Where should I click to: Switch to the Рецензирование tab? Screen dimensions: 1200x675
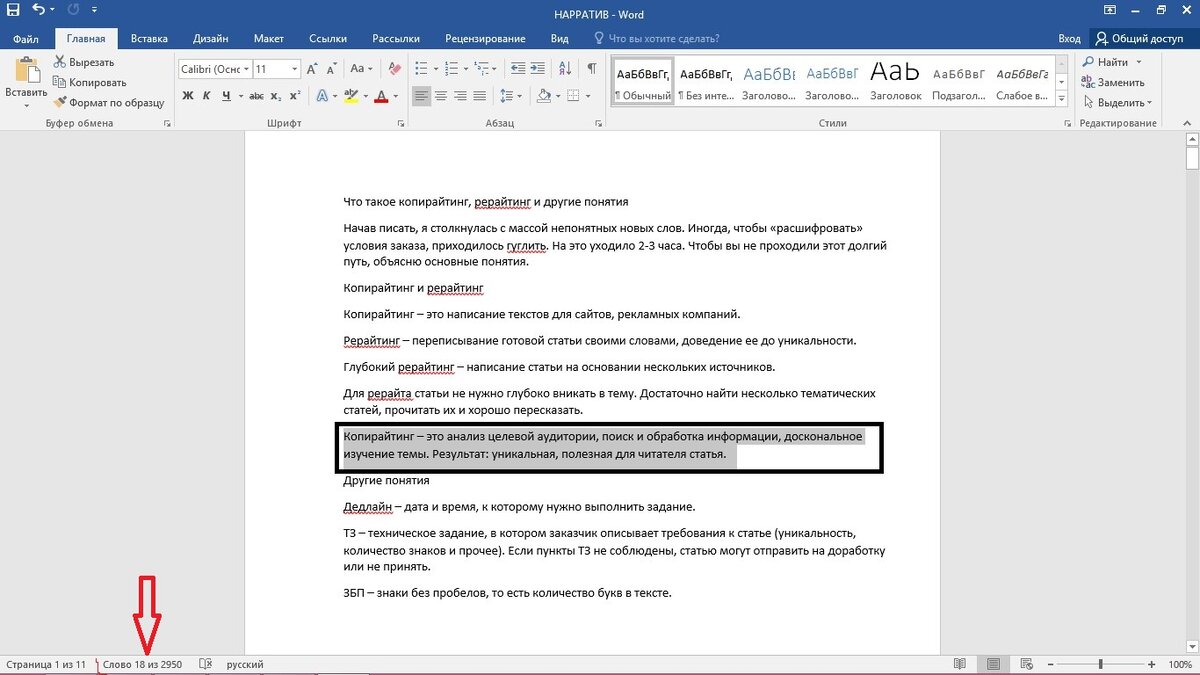[485, 38]
